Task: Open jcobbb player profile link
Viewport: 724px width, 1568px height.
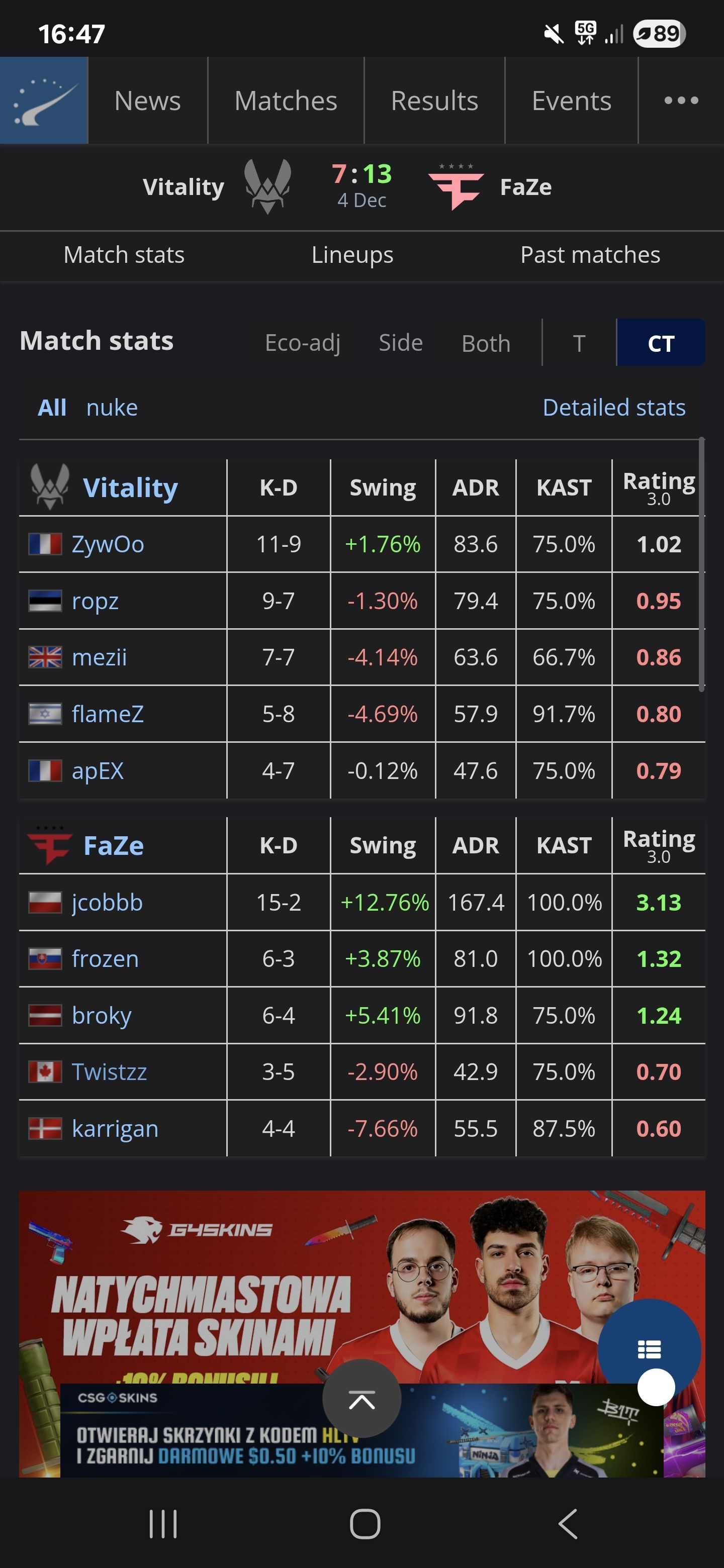Action: pyautogui.click(x=107, y=902)
